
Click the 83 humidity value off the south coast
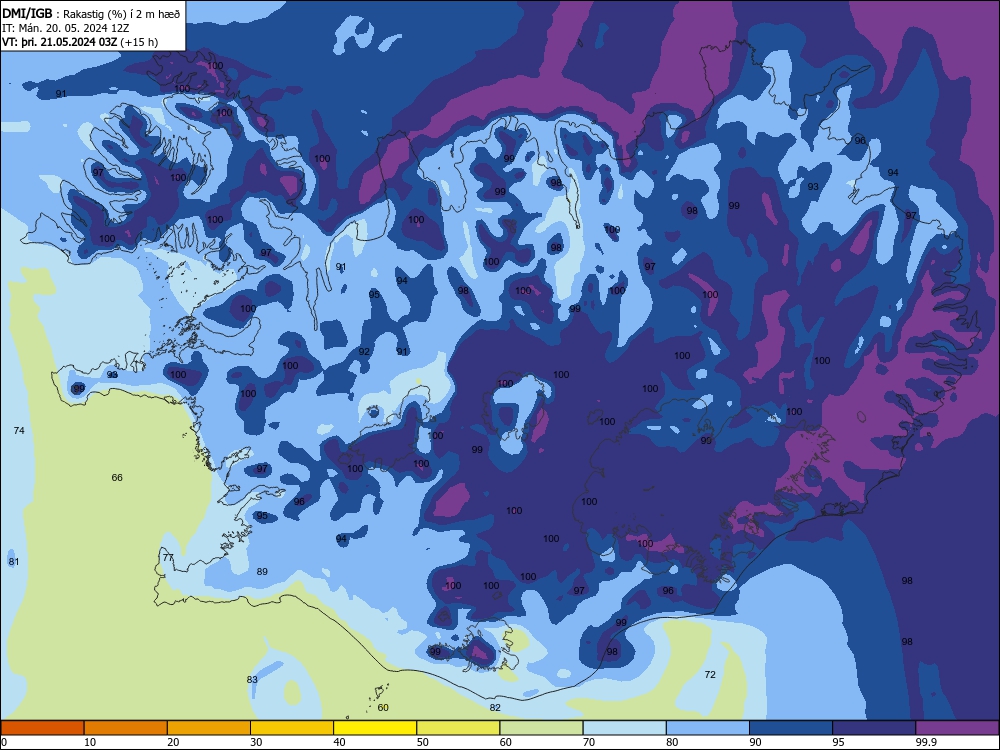coord(252,679)
